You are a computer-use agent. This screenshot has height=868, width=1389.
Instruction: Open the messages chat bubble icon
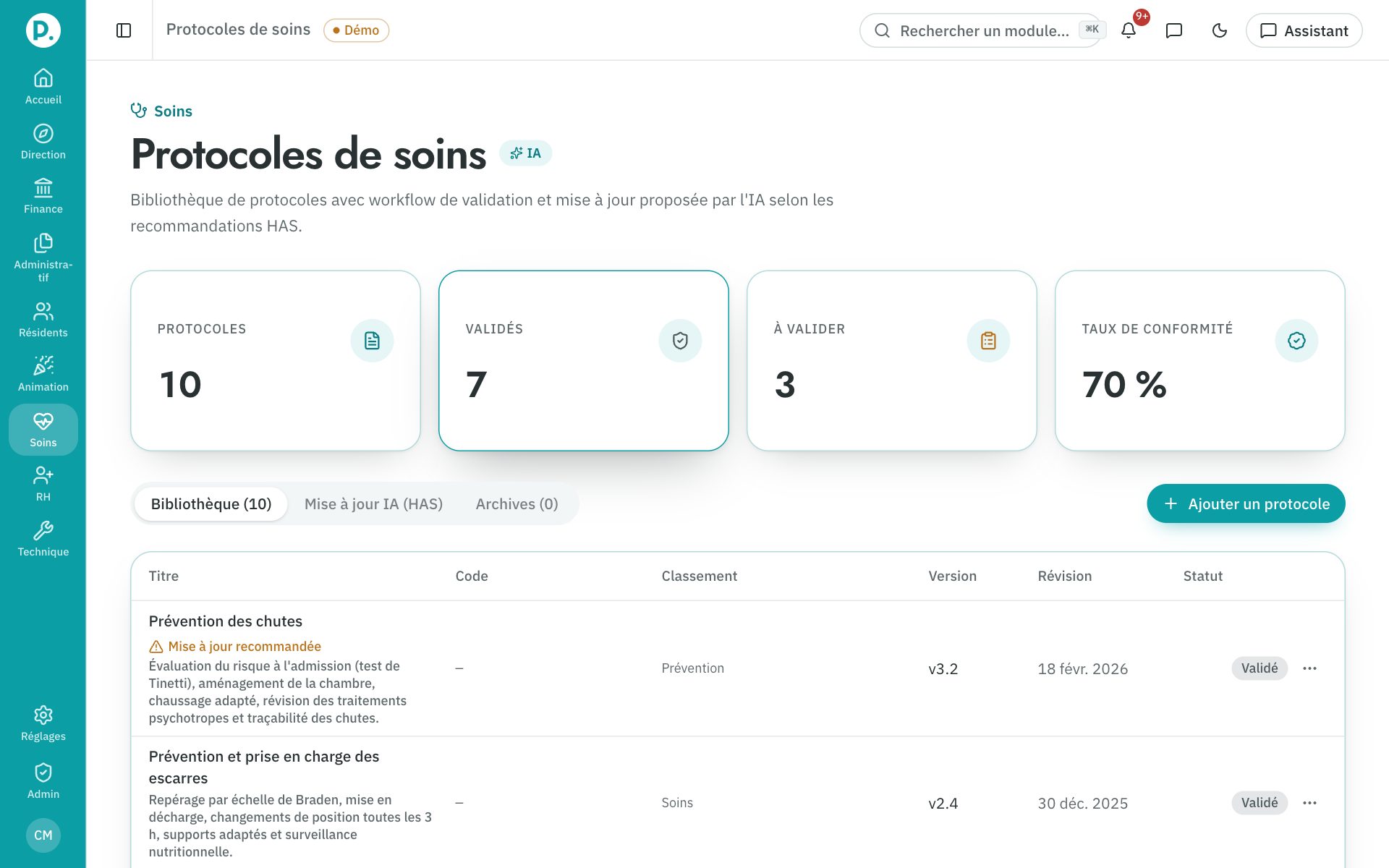click(x=1174, y=30)
